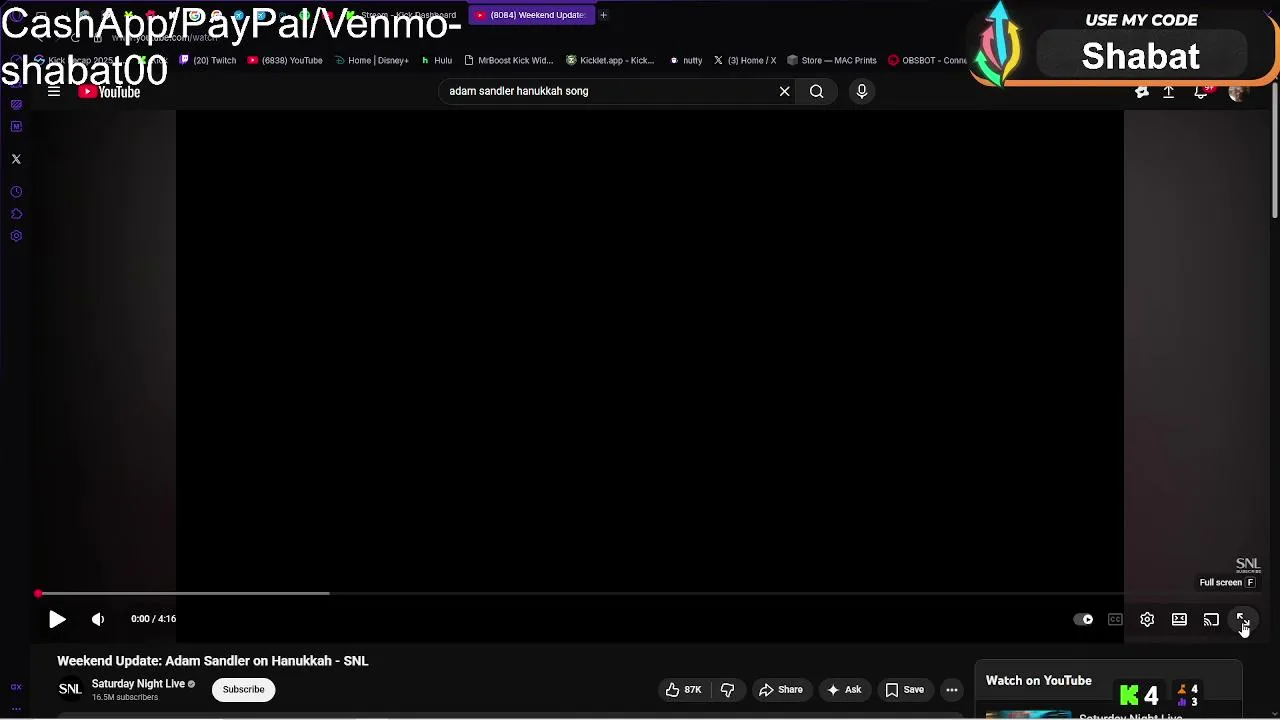The width and height of the screenshot is (1280, 720).
Task: Open the Store — MAC Prints bookmark
Action: click(x=832, y=60)
